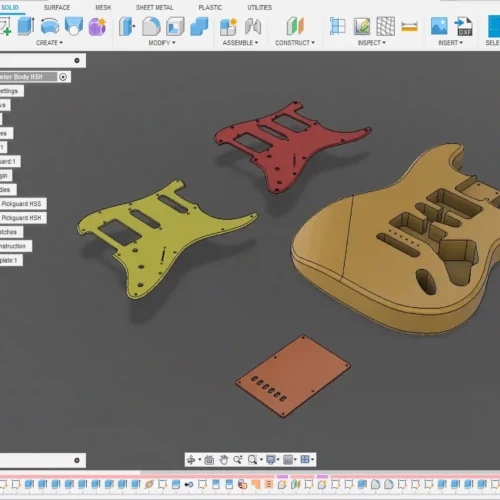
Task: Select Pickguard HSH in the browser
Action: coord(21,218)
